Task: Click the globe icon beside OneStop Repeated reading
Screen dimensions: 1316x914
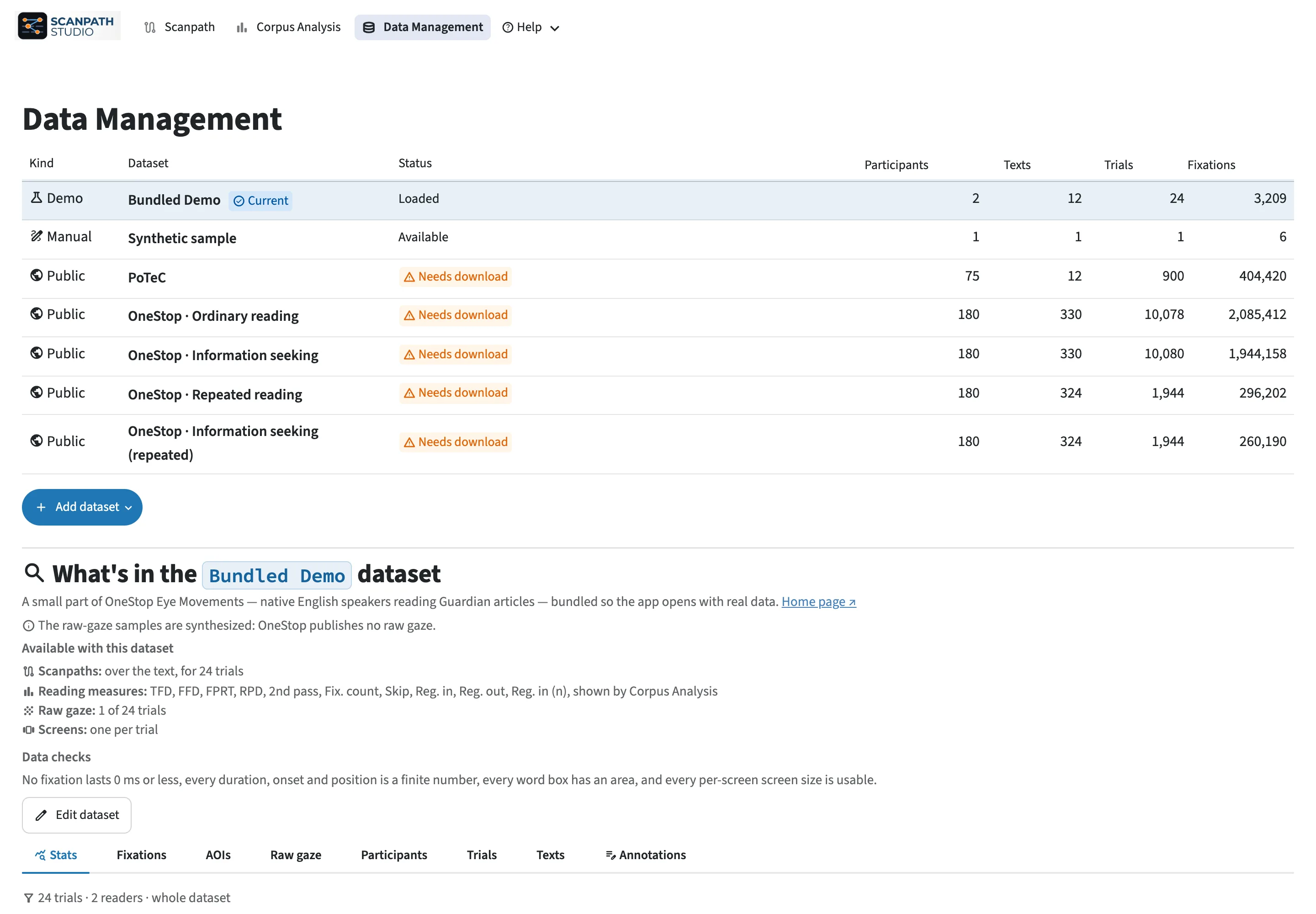Action: 36,392
